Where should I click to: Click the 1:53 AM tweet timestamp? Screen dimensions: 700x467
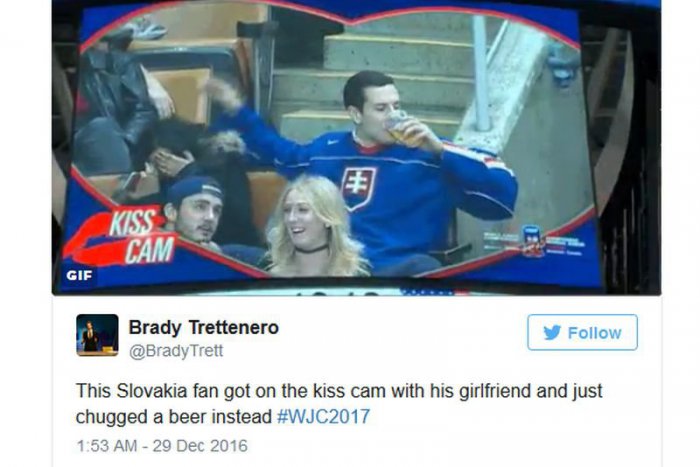point(107,446)
